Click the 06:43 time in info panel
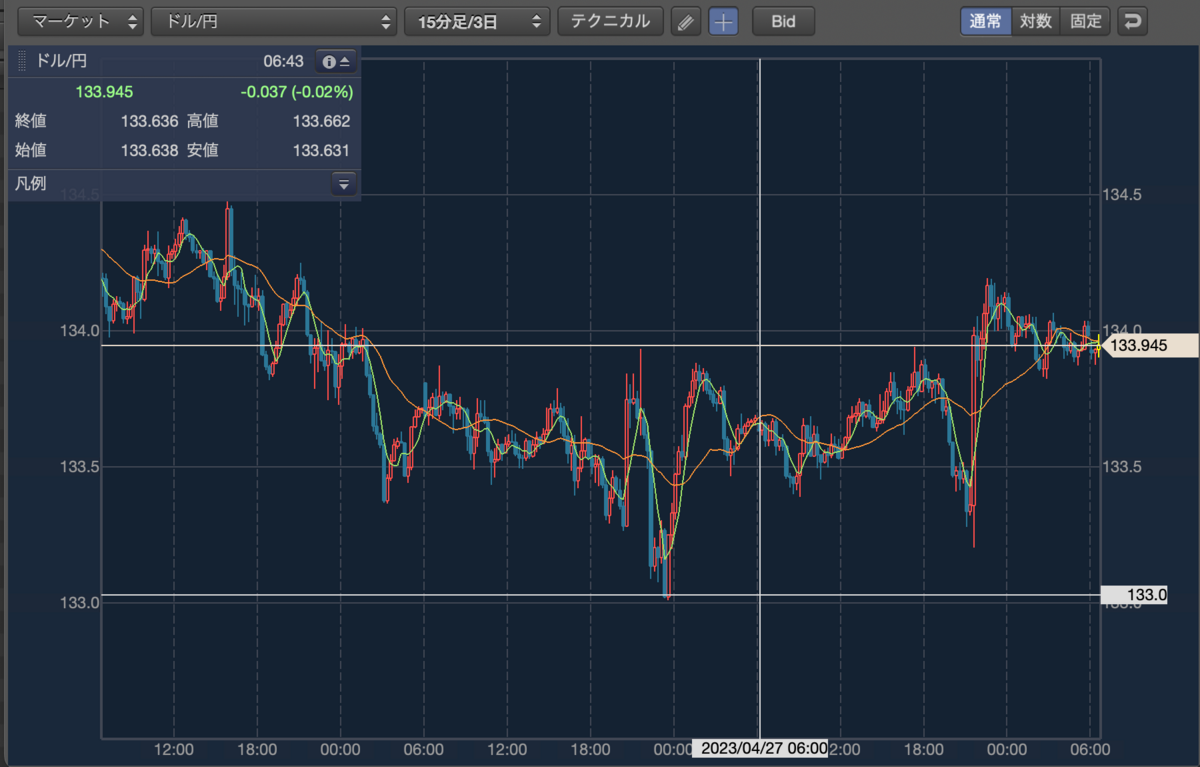Screen dimensions: 1200x767 coord(283,62)
